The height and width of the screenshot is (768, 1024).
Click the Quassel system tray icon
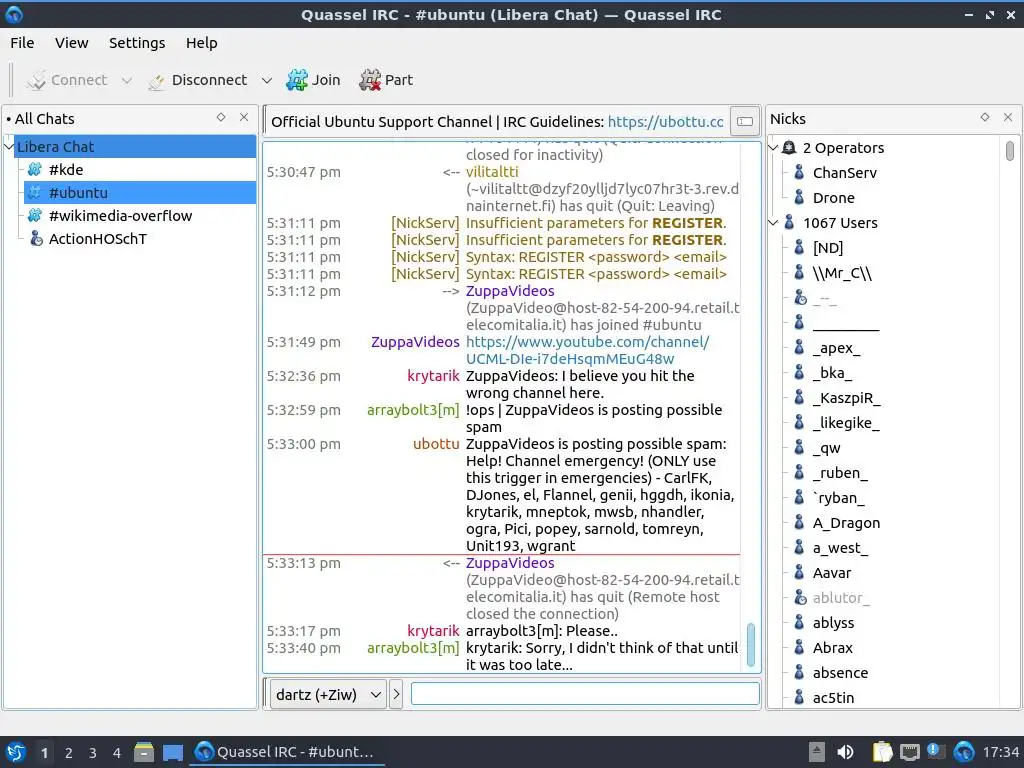click(964, 752)
